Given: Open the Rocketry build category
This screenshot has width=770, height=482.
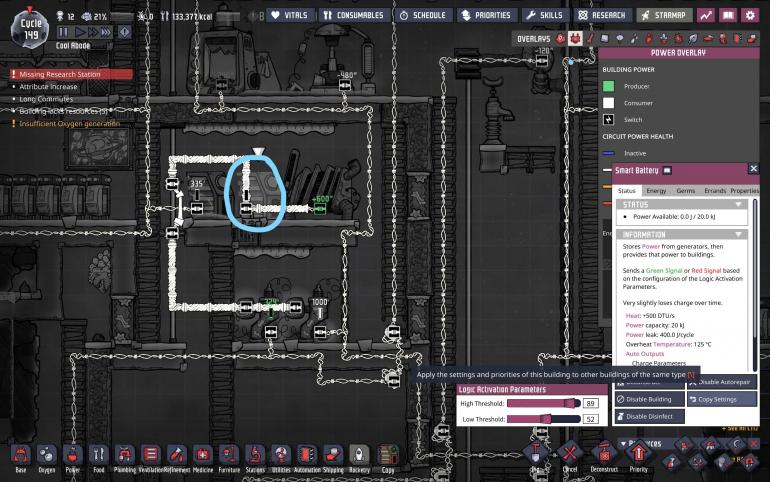Looking at the screenshot, I should [359, 455].
